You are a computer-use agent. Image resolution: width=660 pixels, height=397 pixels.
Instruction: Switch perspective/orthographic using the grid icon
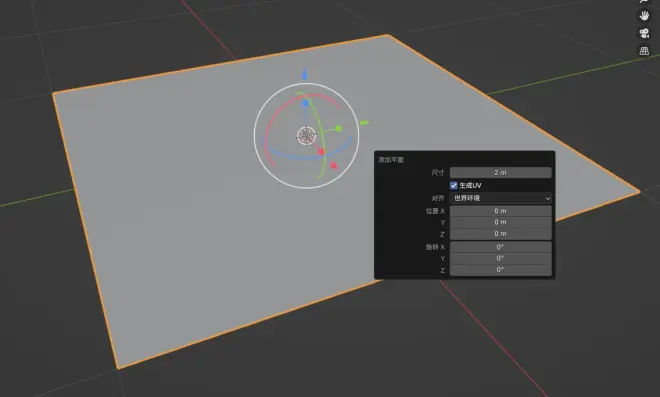644,51
